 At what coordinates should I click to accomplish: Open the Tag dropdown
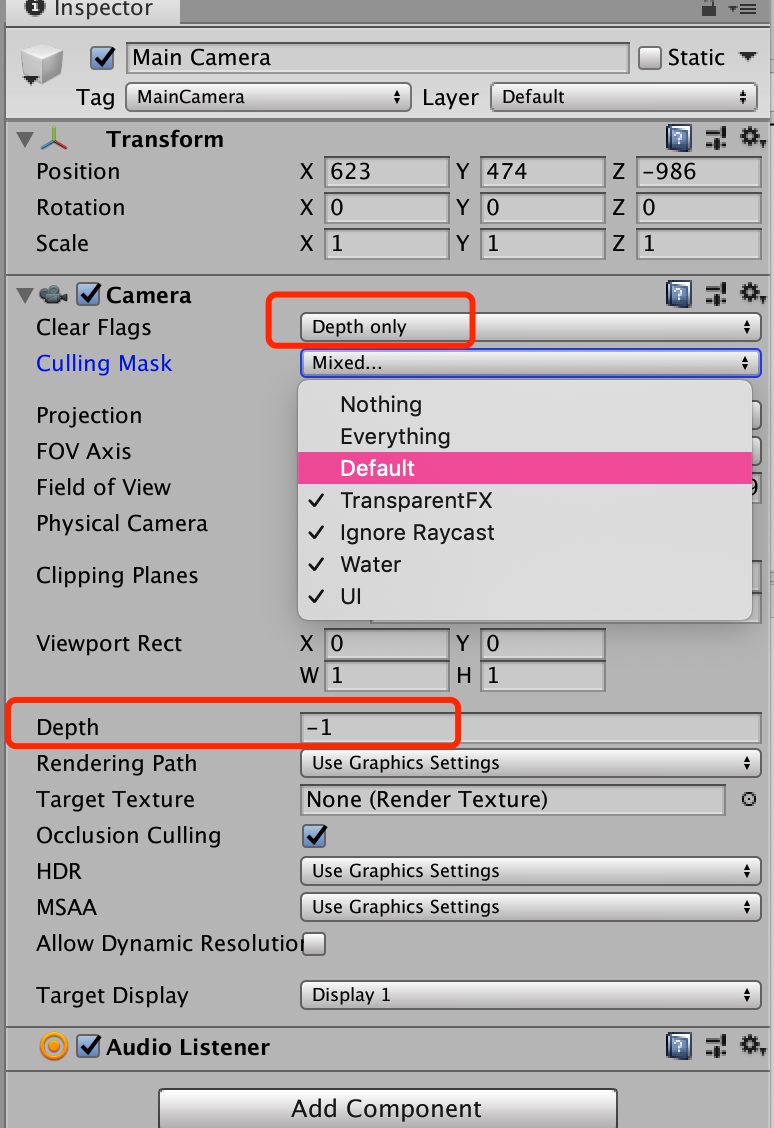pyautogui.click(x=268, y=98)
